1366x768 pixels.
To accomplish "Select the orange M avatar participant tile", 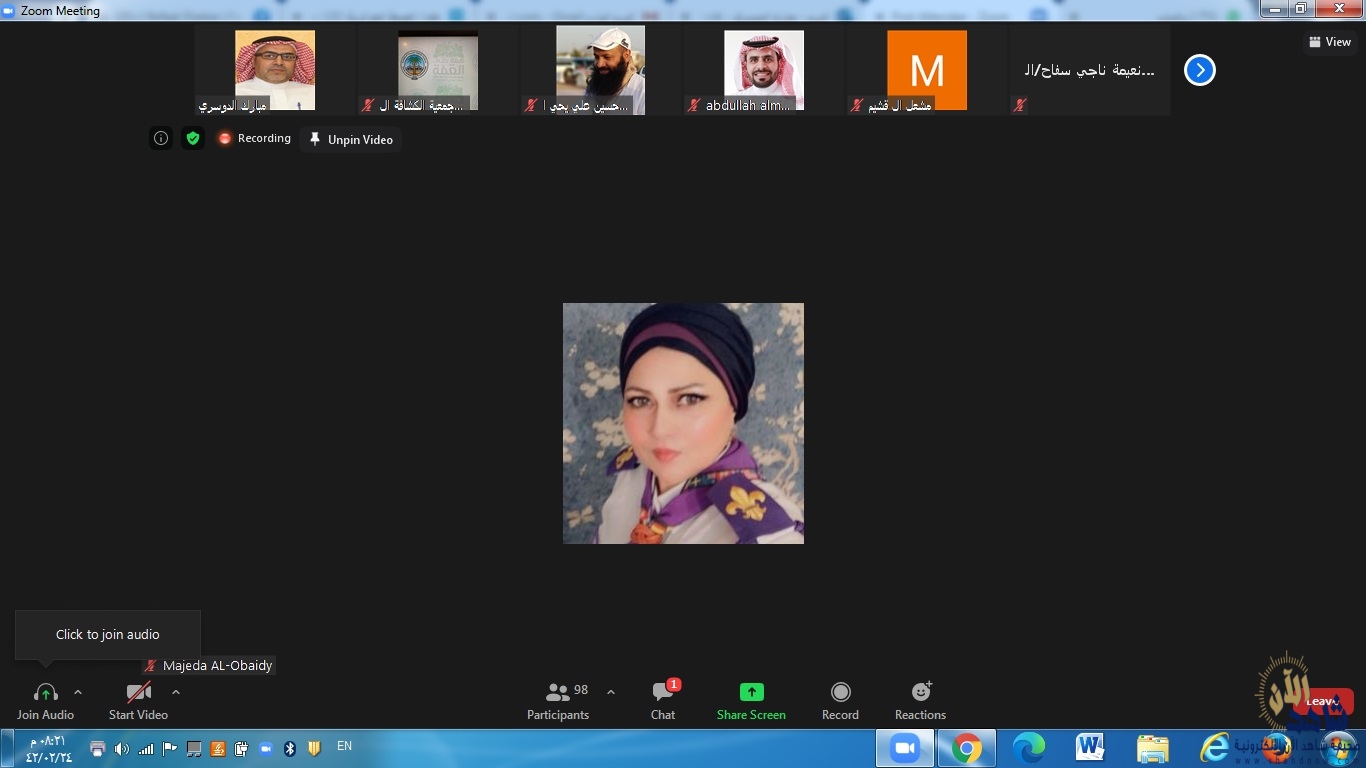I will [927, 70].
